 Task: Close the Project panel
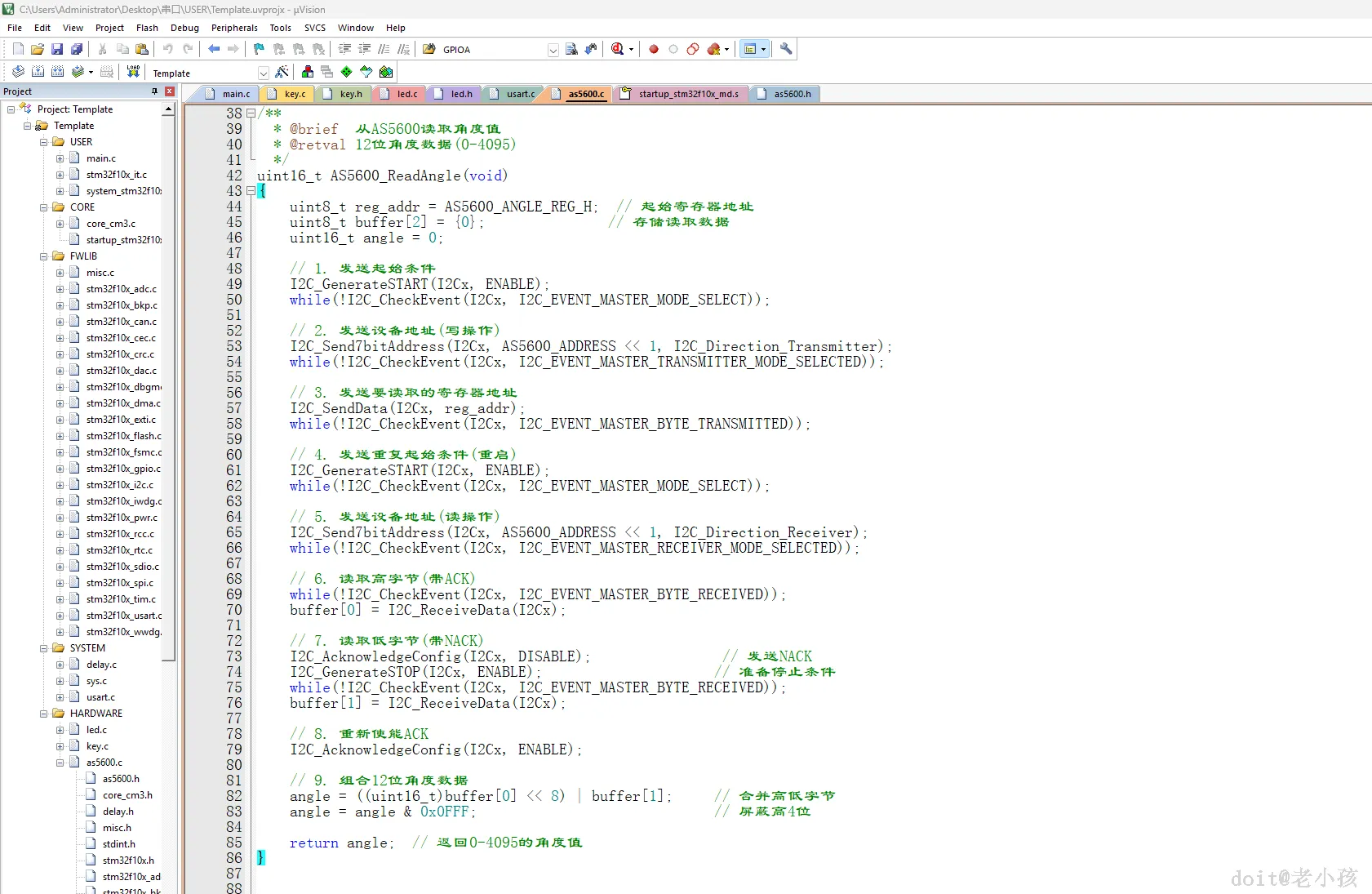170,91
